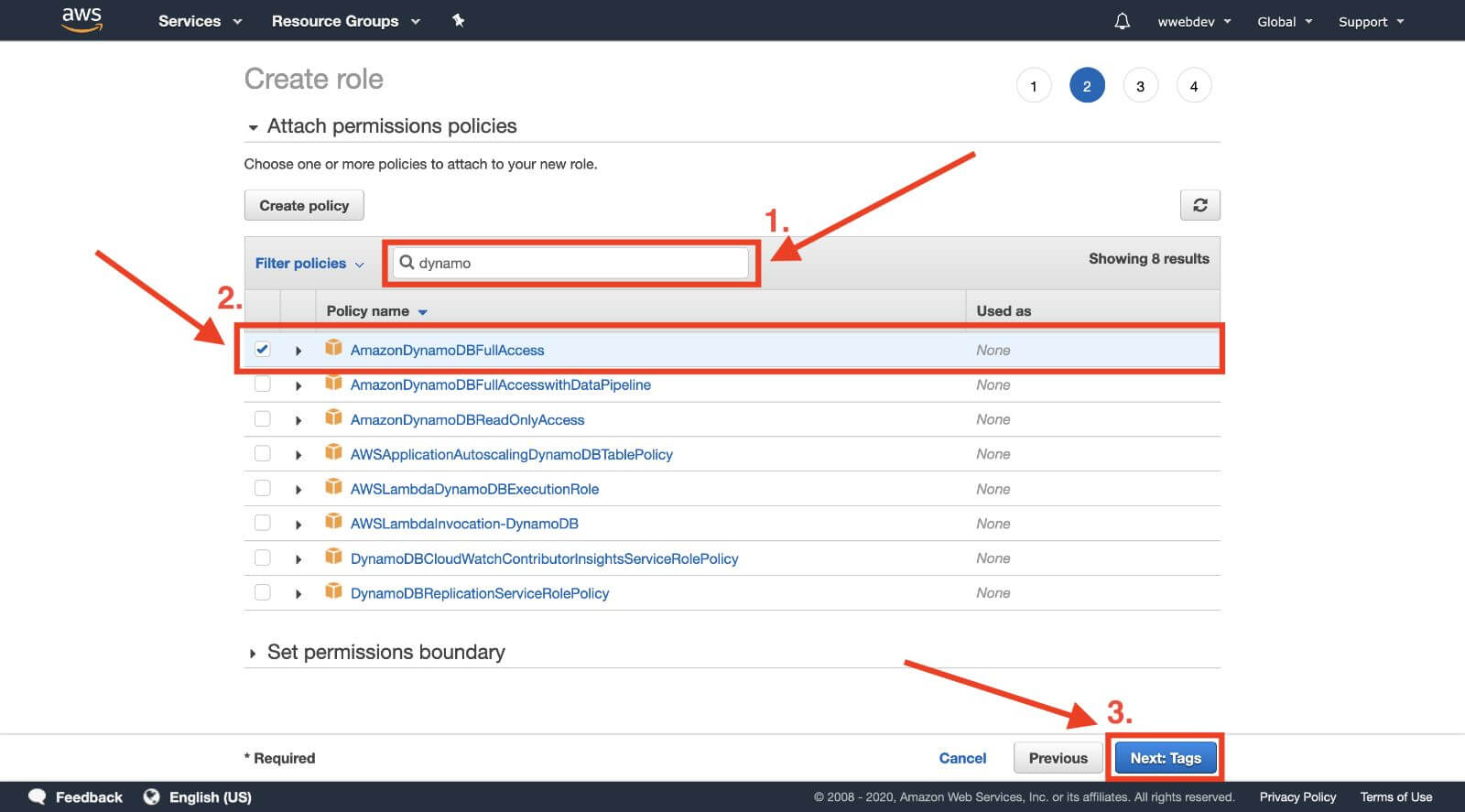
Task: Click the Privacy Policy footer link
Action: (x=1297, y=796)
